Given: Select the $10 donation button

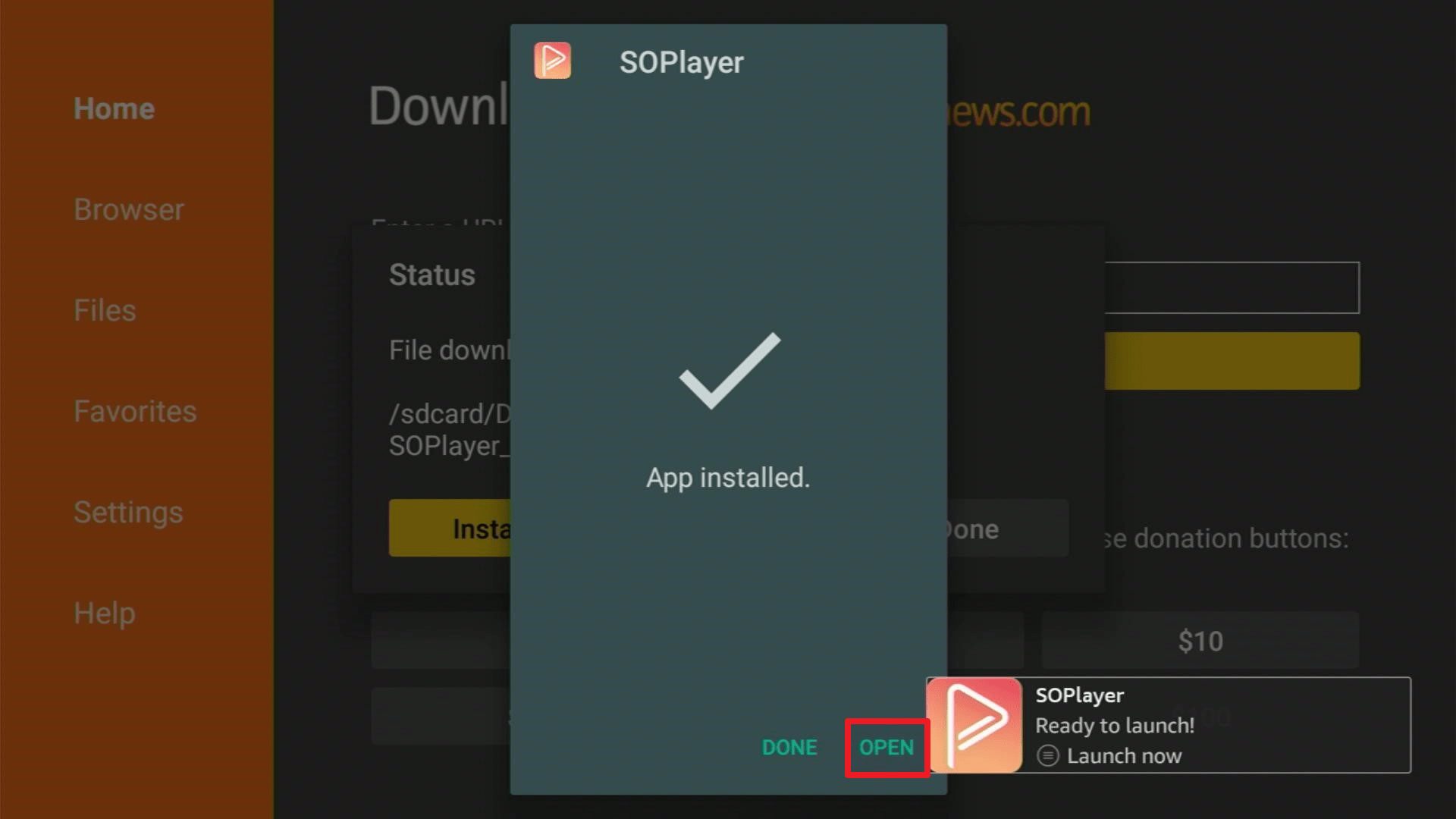Looking at the screenshot, I should (1200, 641).
